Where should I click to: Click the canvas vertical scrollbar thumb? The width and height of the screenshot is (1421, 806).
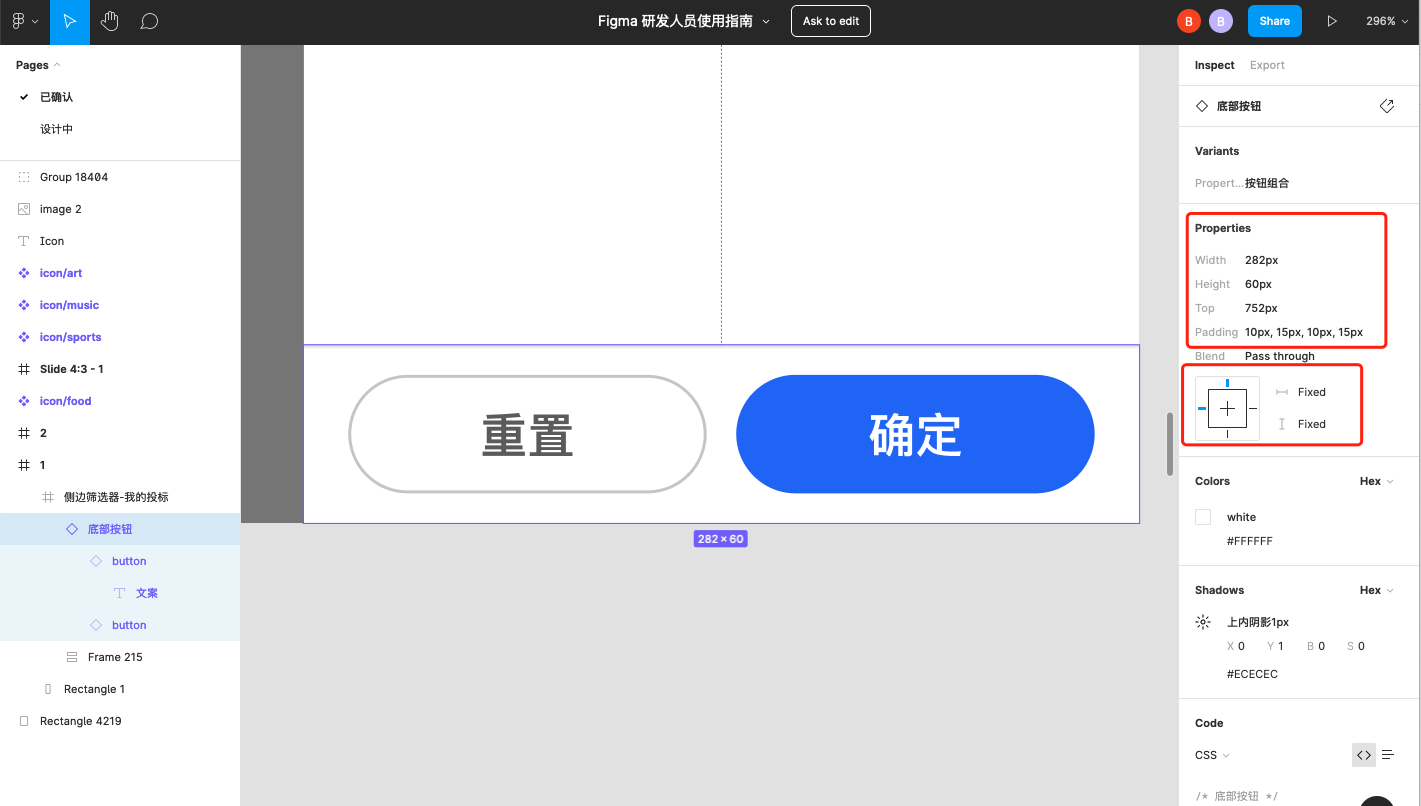[1171, 444]
